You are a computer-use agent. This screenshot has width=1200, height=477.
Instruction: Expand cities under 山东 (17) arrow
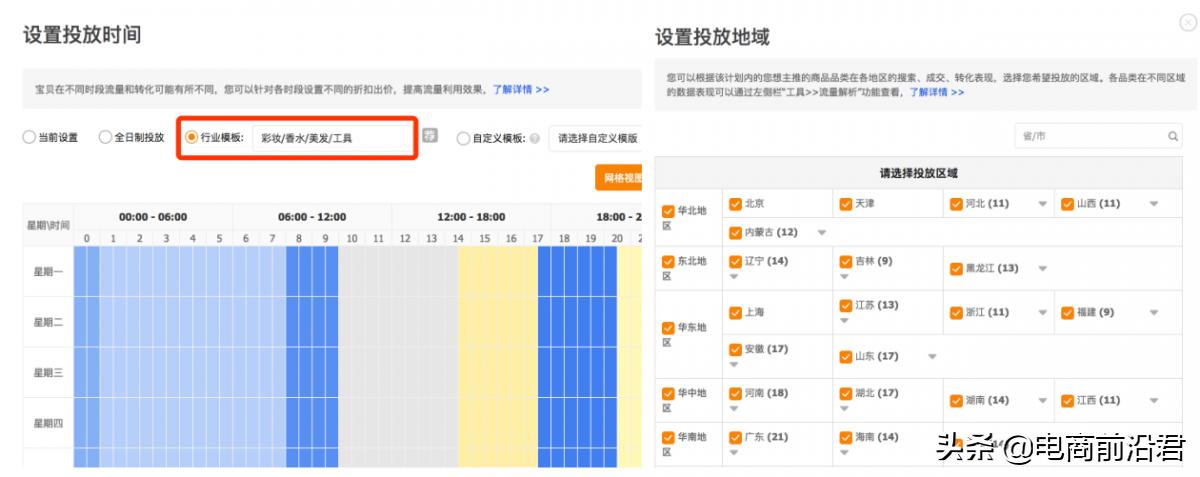click(932, 357)
